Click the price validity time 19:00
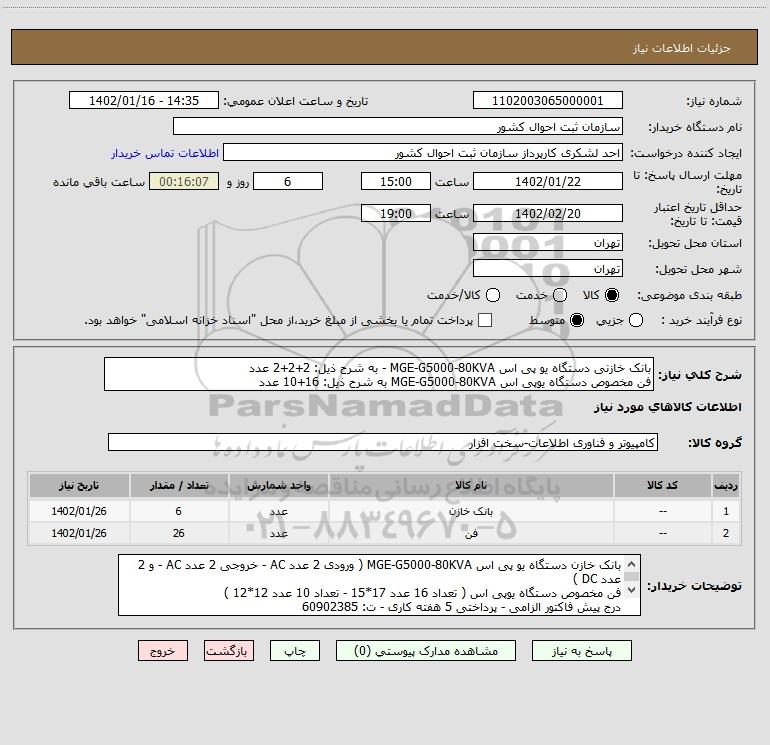The width and height of the screenshot is (770, 745). (x=396, y=214)
